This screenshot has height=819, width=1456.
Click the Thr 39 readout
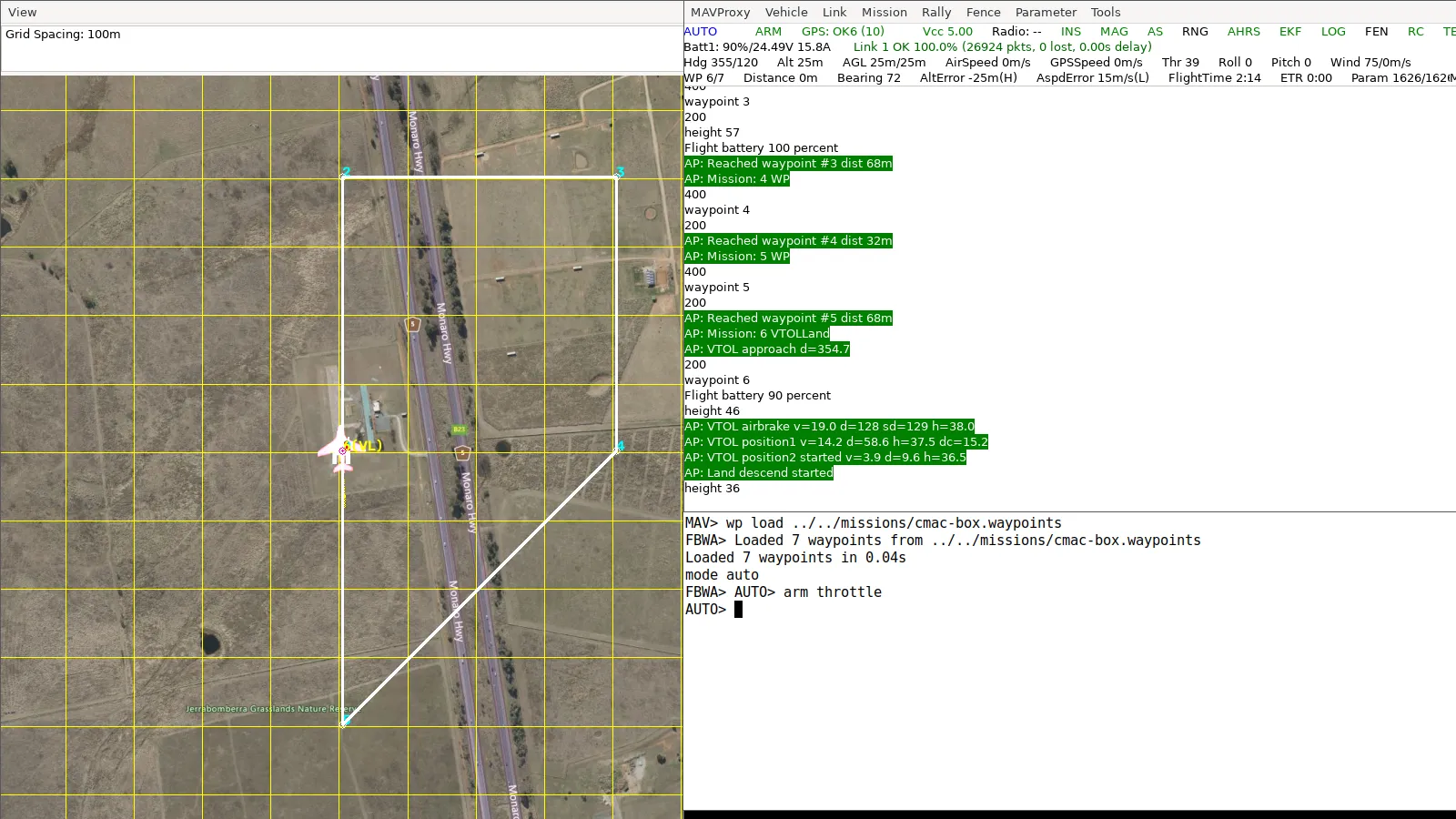pos(1180,62)
